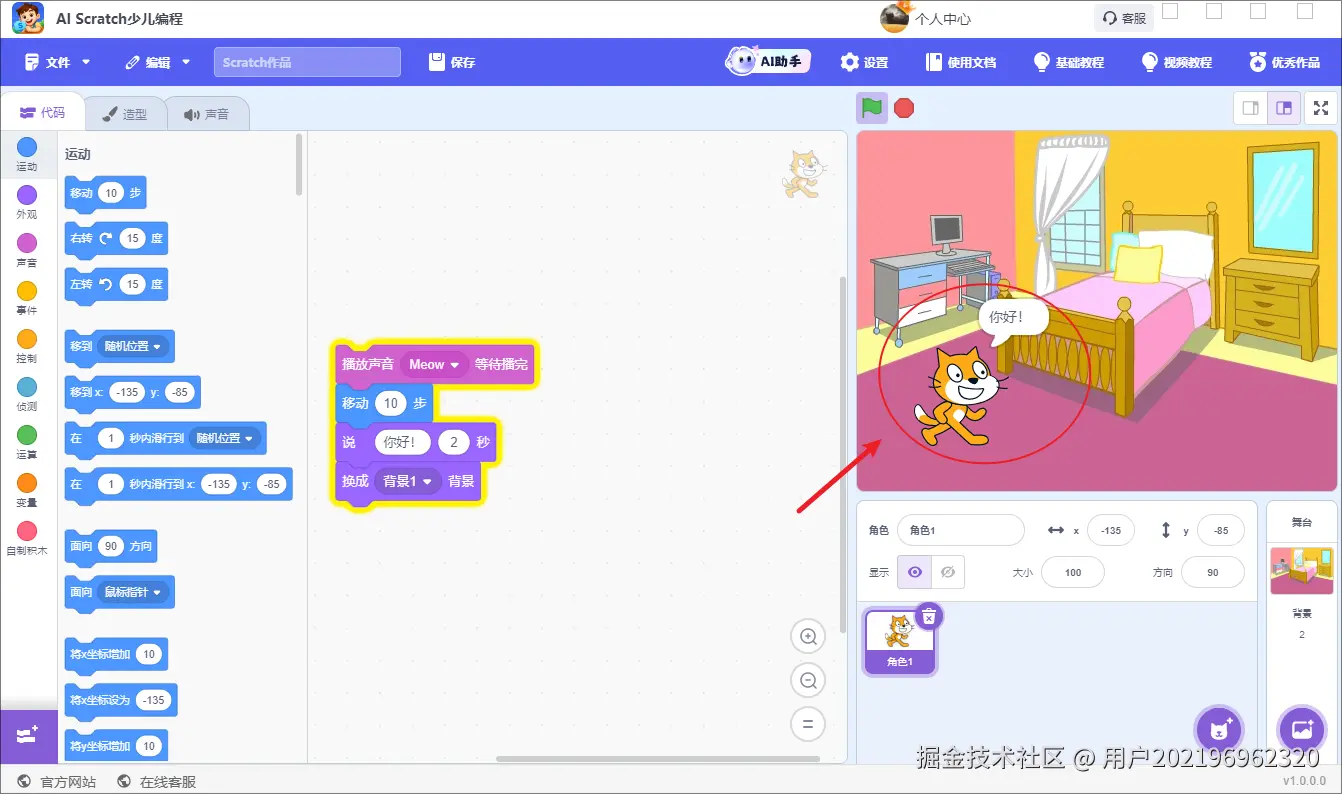Screen dimensions: 1342x794
Task: Switch to large stage layout
Action: click(1284, 108)
